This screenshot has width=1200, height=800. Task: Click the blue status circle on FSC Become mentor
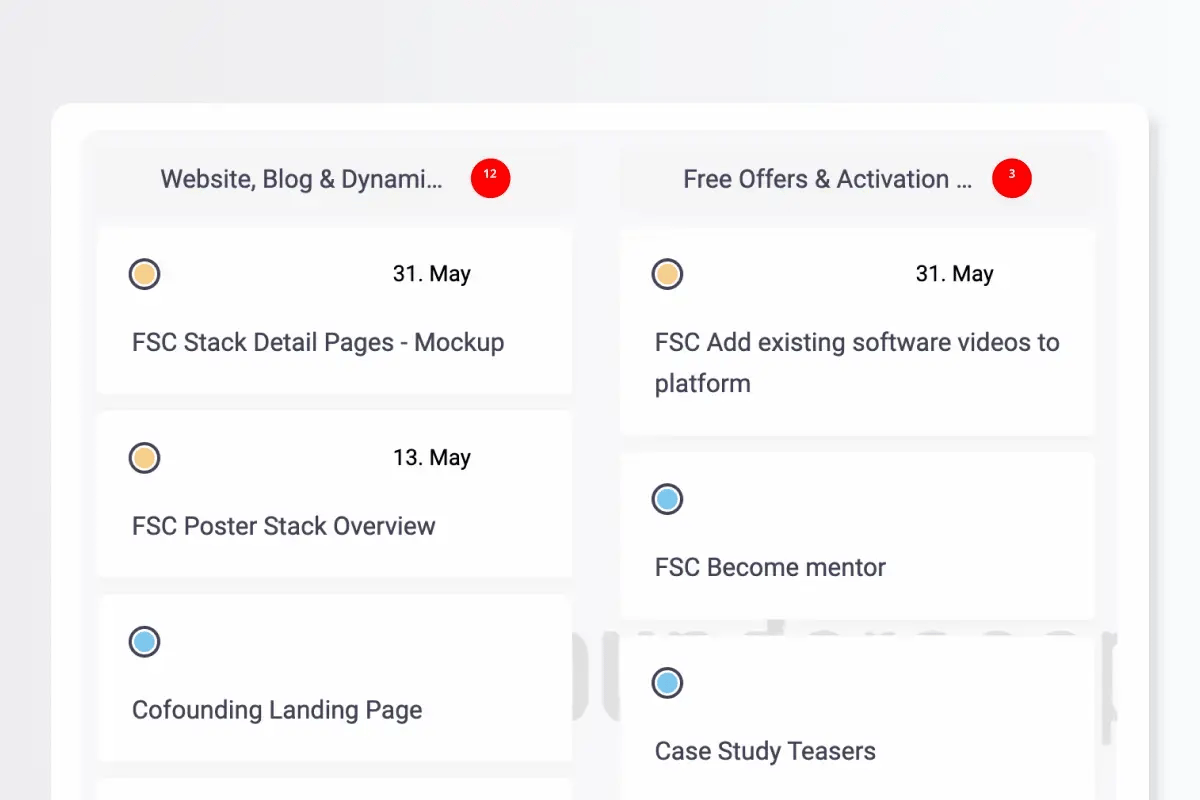click(667, 499)
